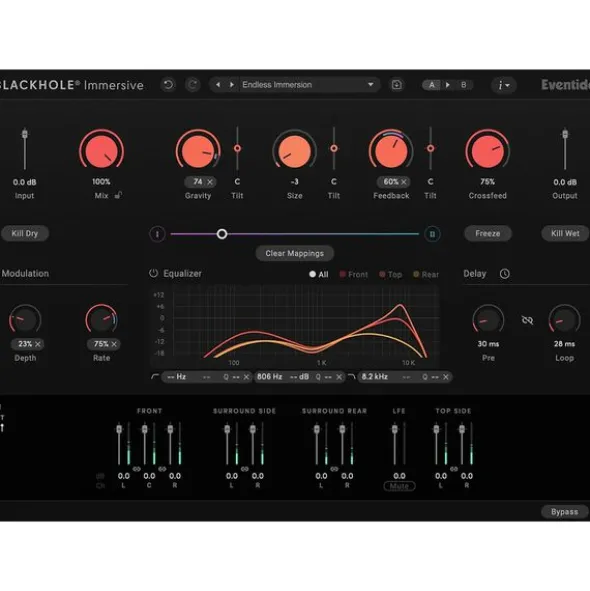590x591 pixels.
Task: Click the 806 Hz frequency field
Action: pyautogui.click(x=270, y=377)
